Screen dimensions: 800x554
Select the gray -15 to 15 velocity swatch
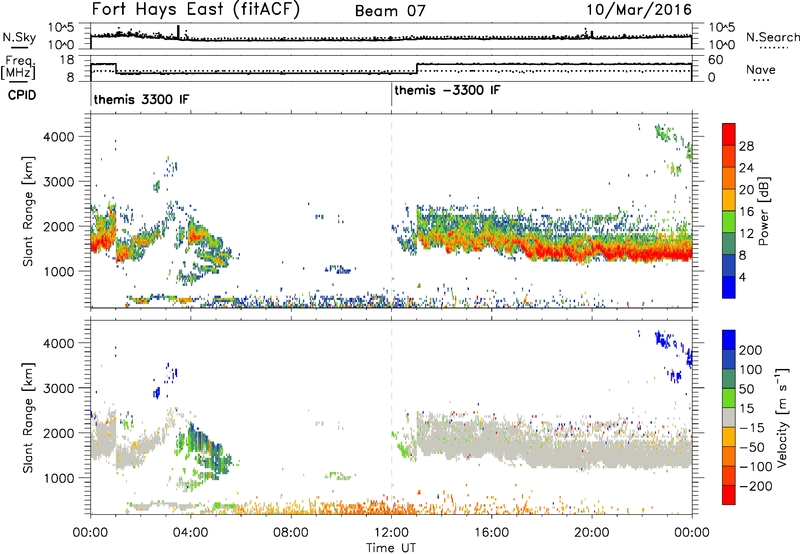(729, 418)
